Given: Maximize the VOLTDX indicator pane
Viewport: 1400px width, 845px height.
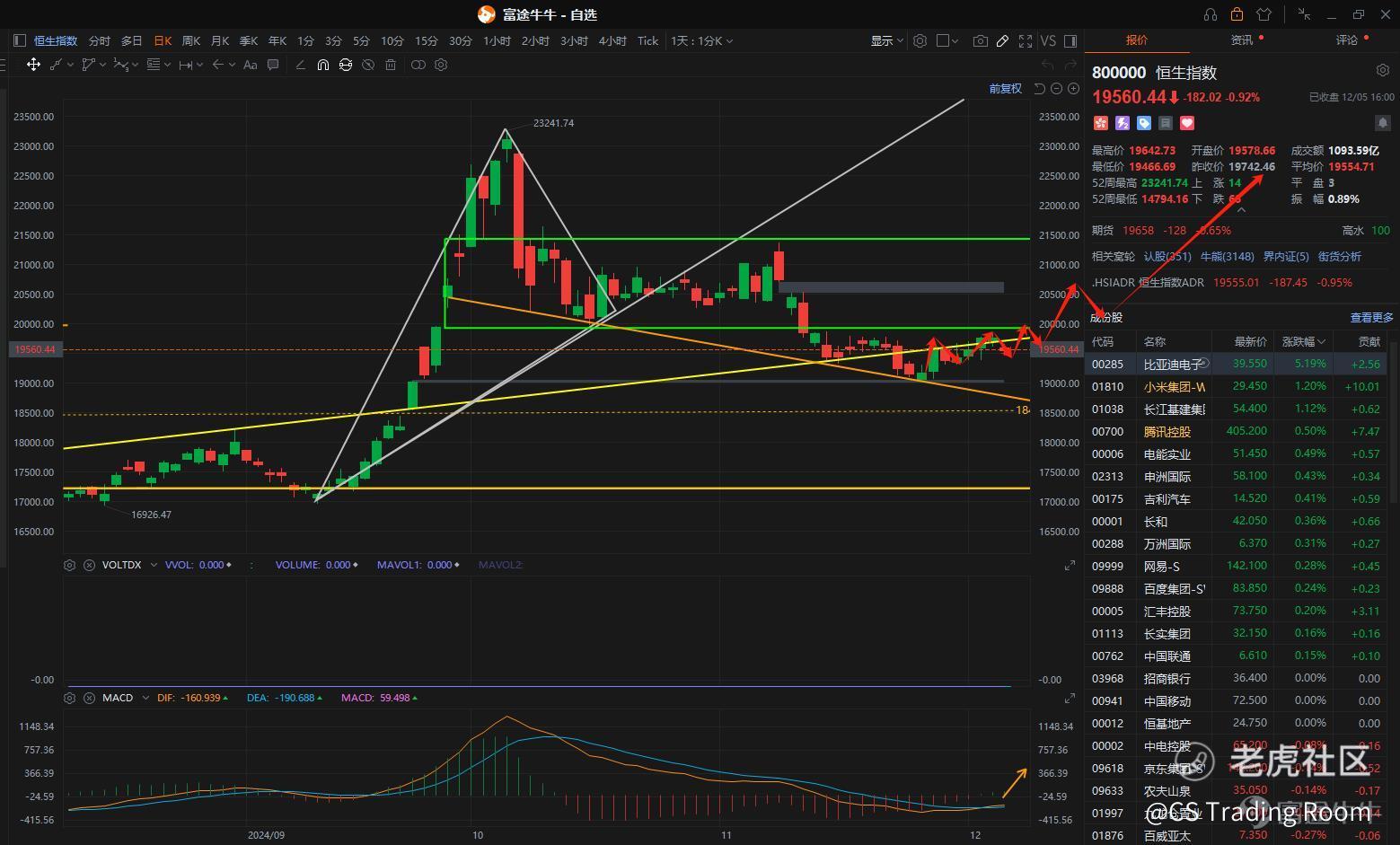Looking at the screenshot, I should pyautogui.click(x=1070, y=565).
